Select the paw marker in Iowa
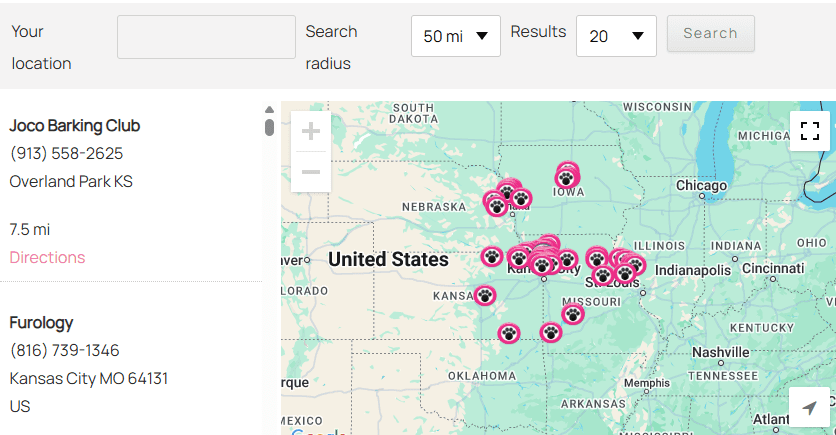836x435 pixels. pyautogui.click(x=567, y=178)
